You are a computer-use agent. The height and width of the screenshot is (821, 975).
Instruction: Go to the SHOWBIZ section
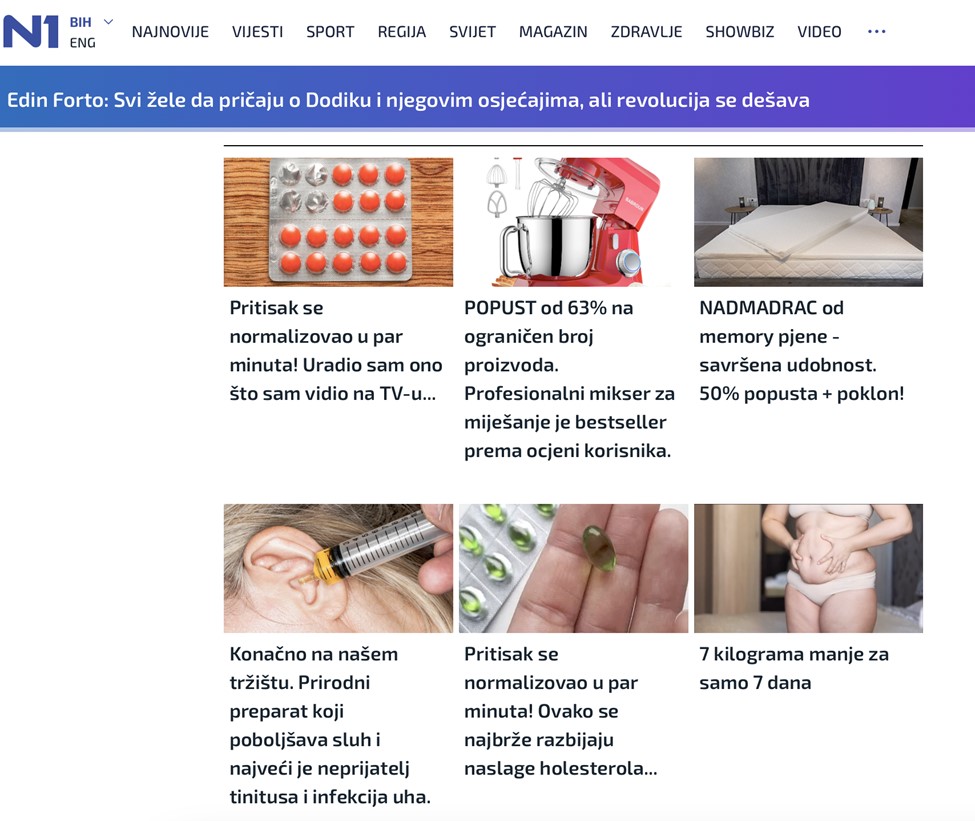coord(740,32)
